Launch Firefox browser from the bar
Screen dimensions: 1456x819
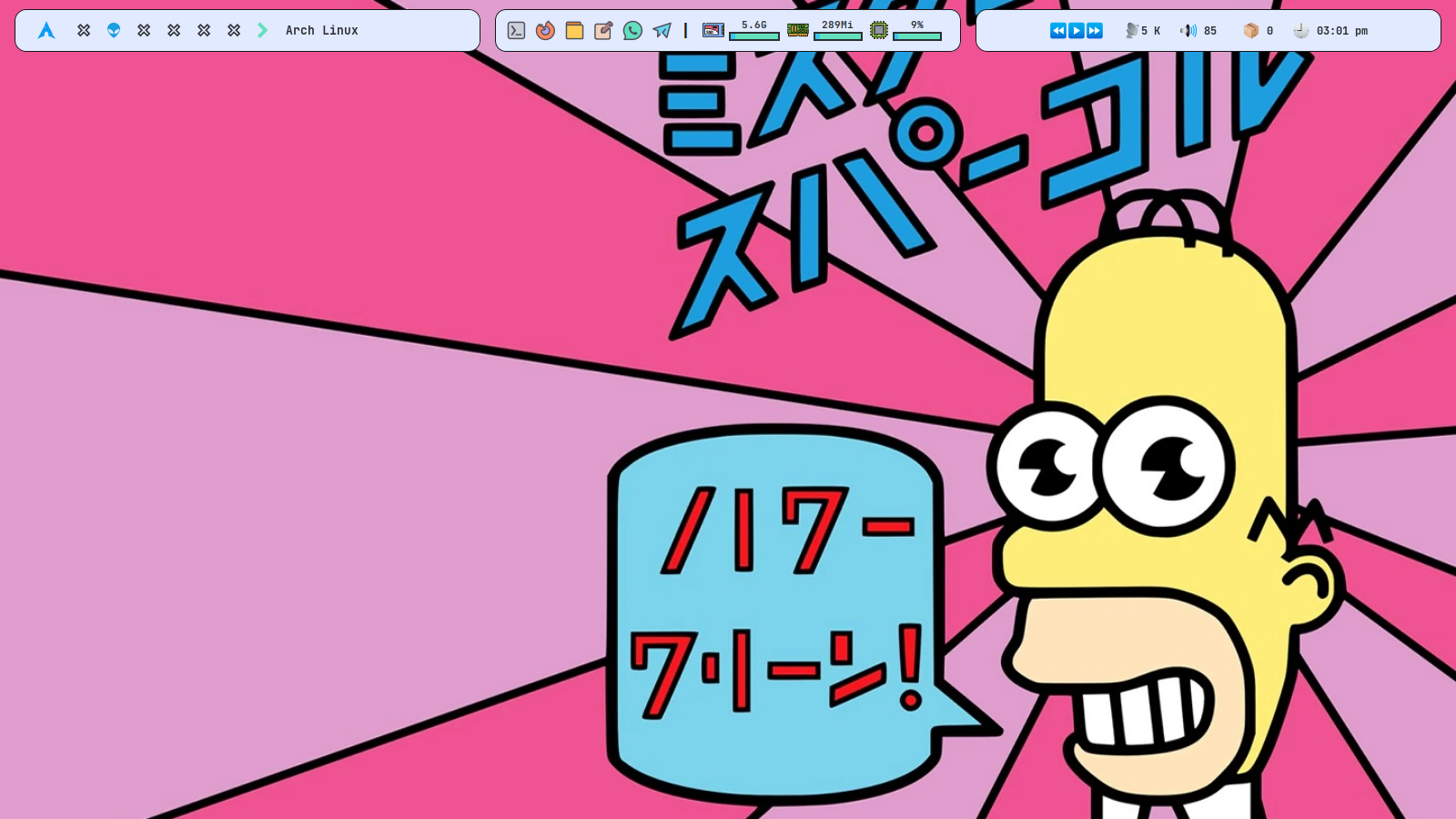[x=545, y=31]
